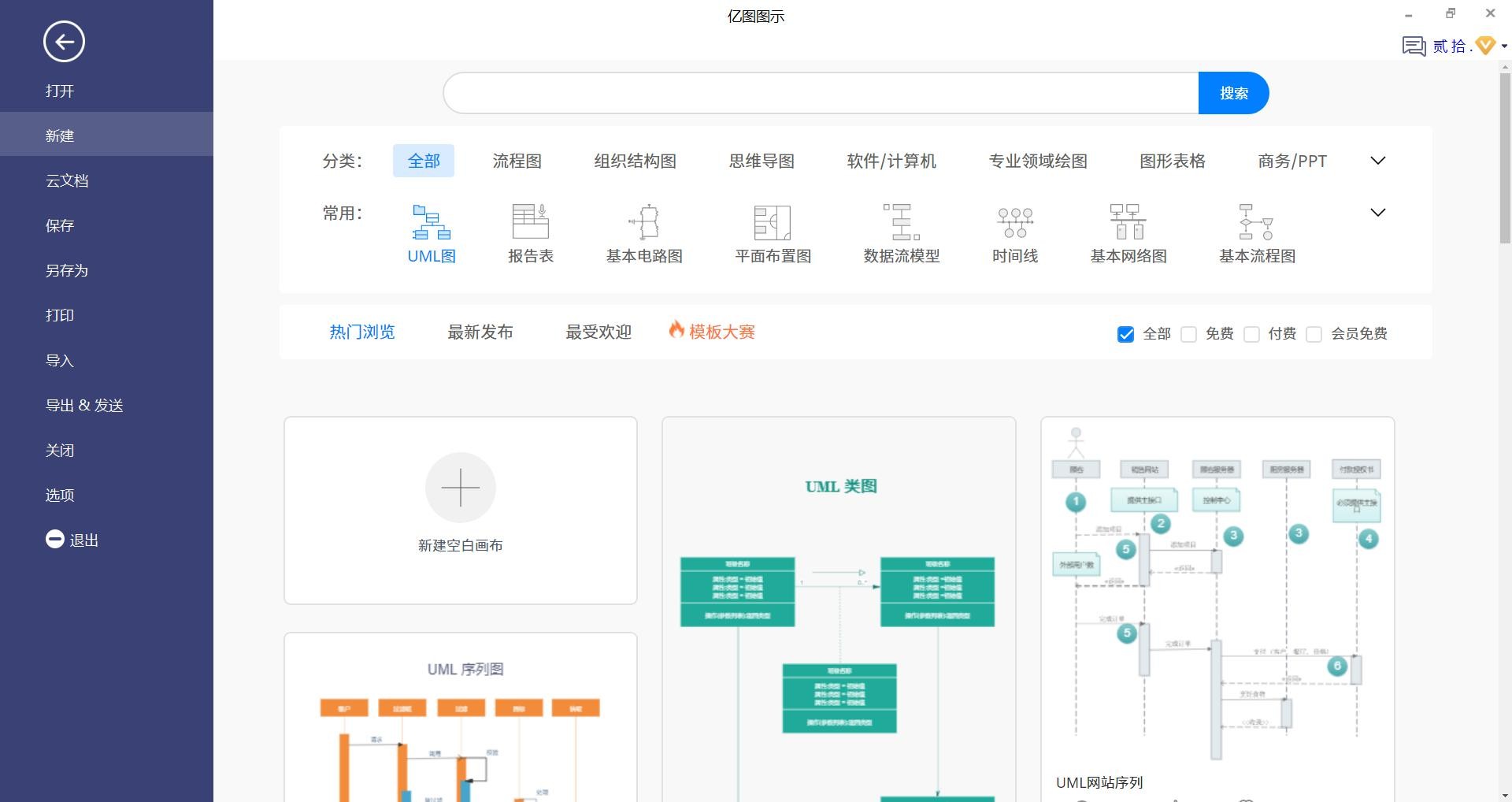Image resolution: width=1512 pixels, height=802 pixels.
Task: Switch to the 最新发布 tab
Action: [480, 332]
